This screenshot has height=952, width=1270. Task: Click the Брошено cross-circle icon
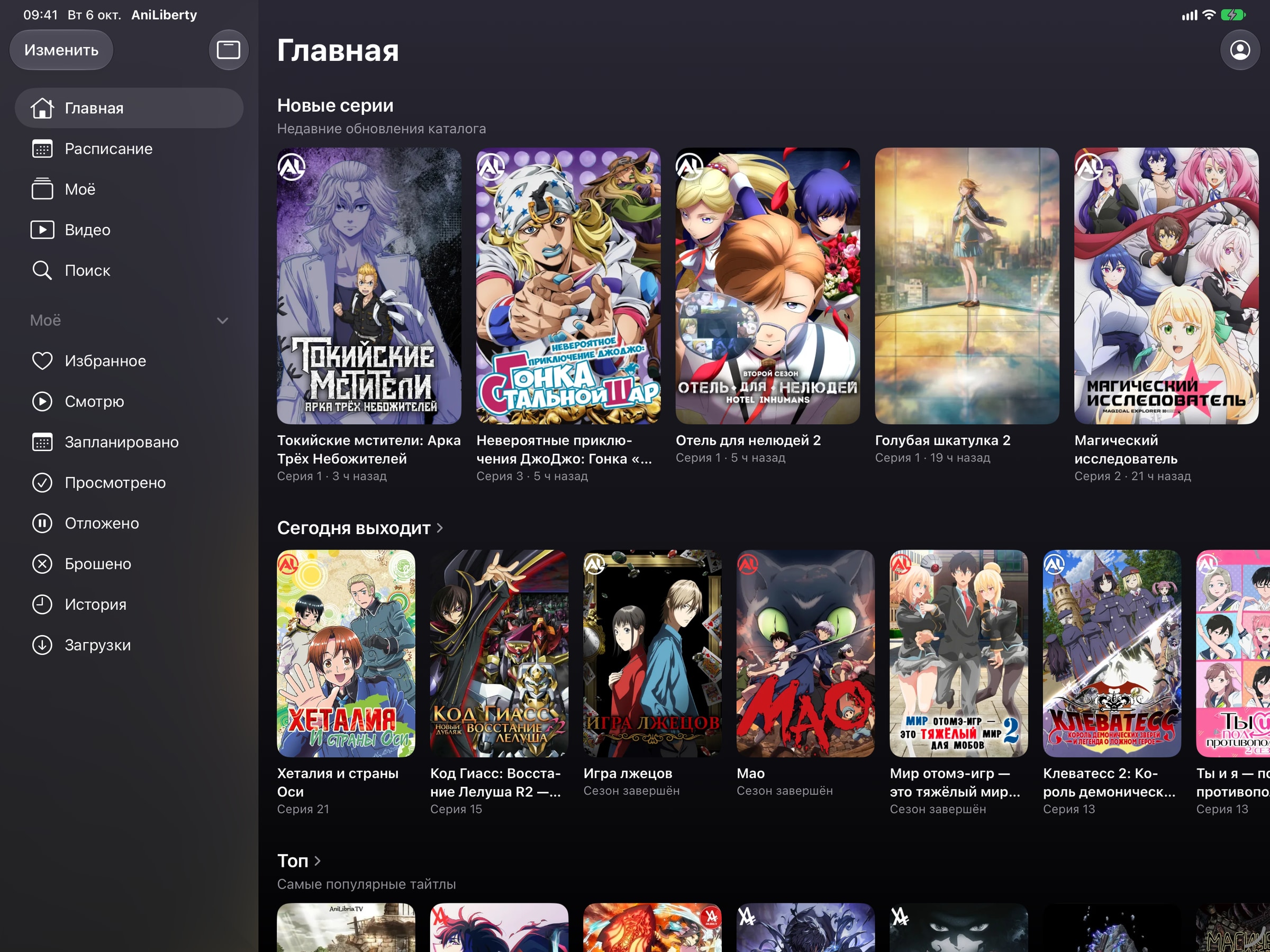point(42,563)
